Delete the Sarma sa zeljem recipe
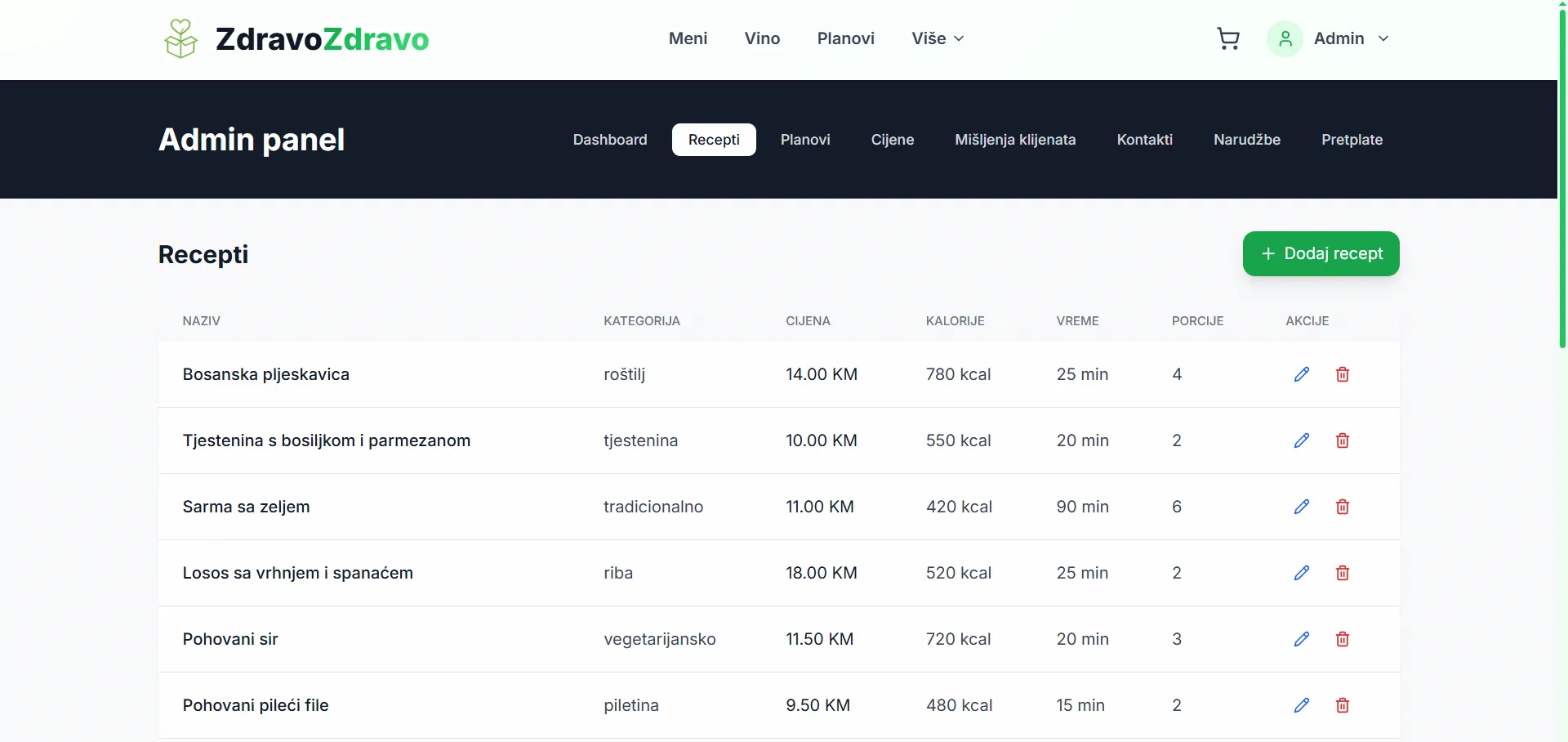Viewport: 1568px width, 742px height. pos(1343,507)
